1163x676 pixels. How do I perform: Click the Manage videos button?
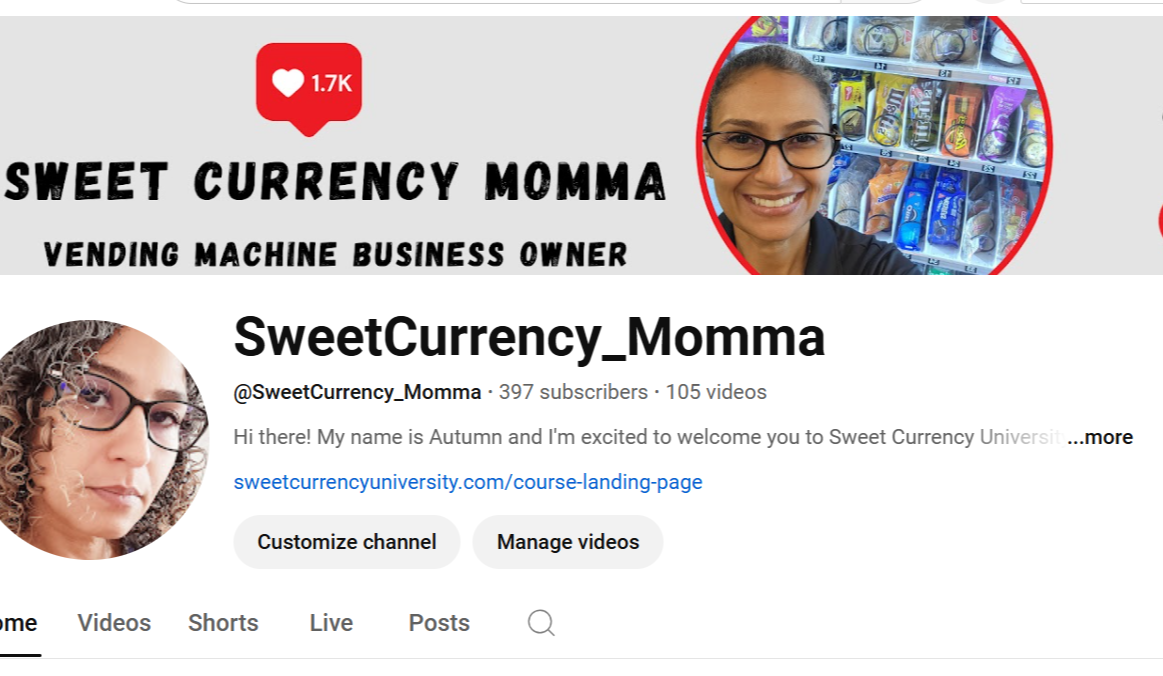point(567,542)
